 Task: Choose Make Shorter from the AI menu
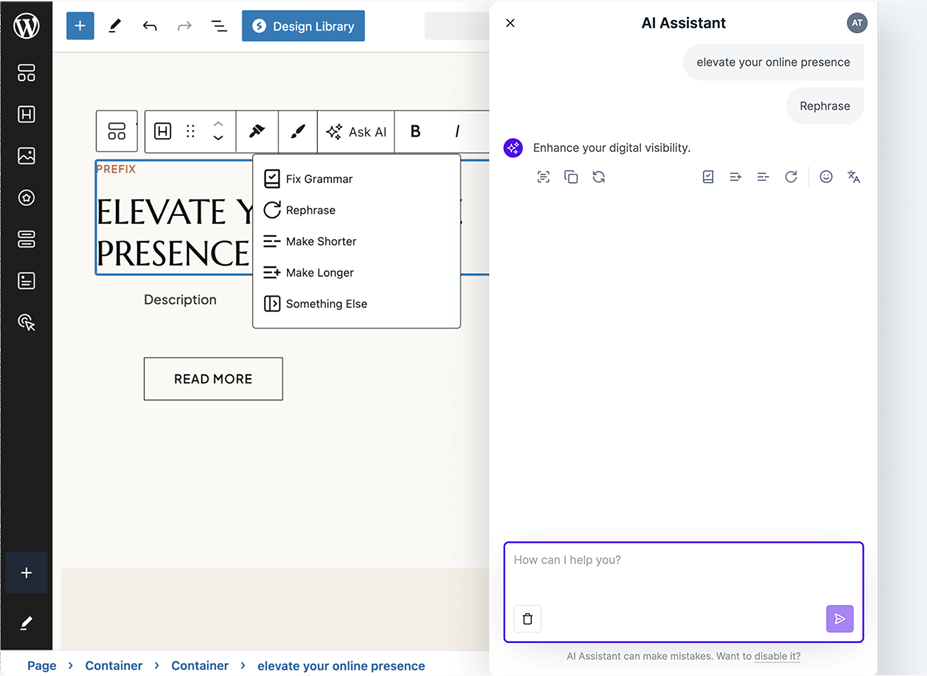356,241
